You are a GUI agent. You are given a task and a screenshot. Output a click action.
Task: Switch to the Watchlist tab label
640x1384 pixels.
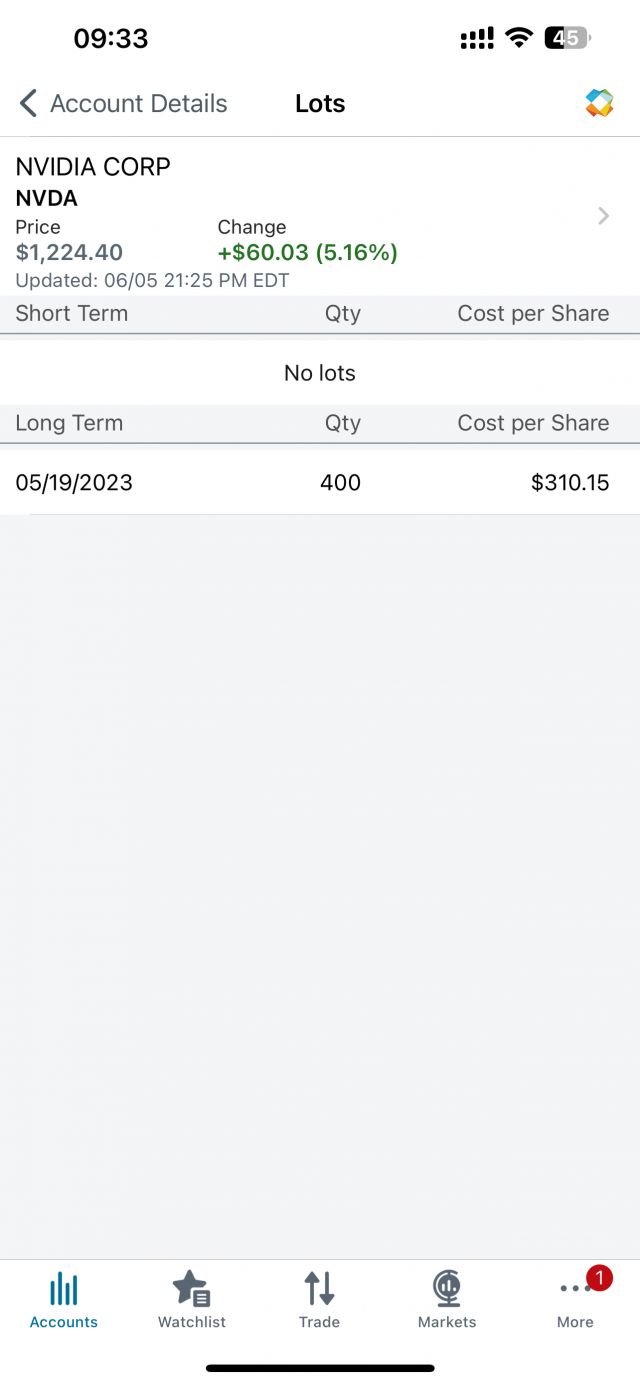(x=192, y=1322)
